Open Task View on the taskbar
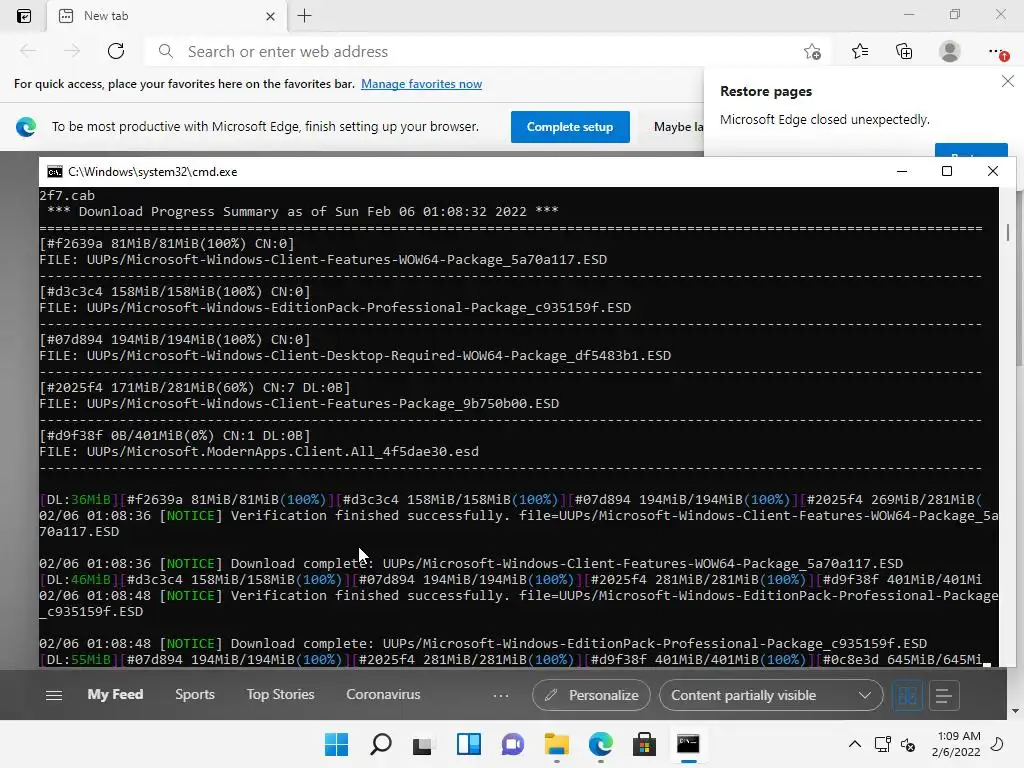Viewport: 1024px width, 768px height. [x=423, y=744]
